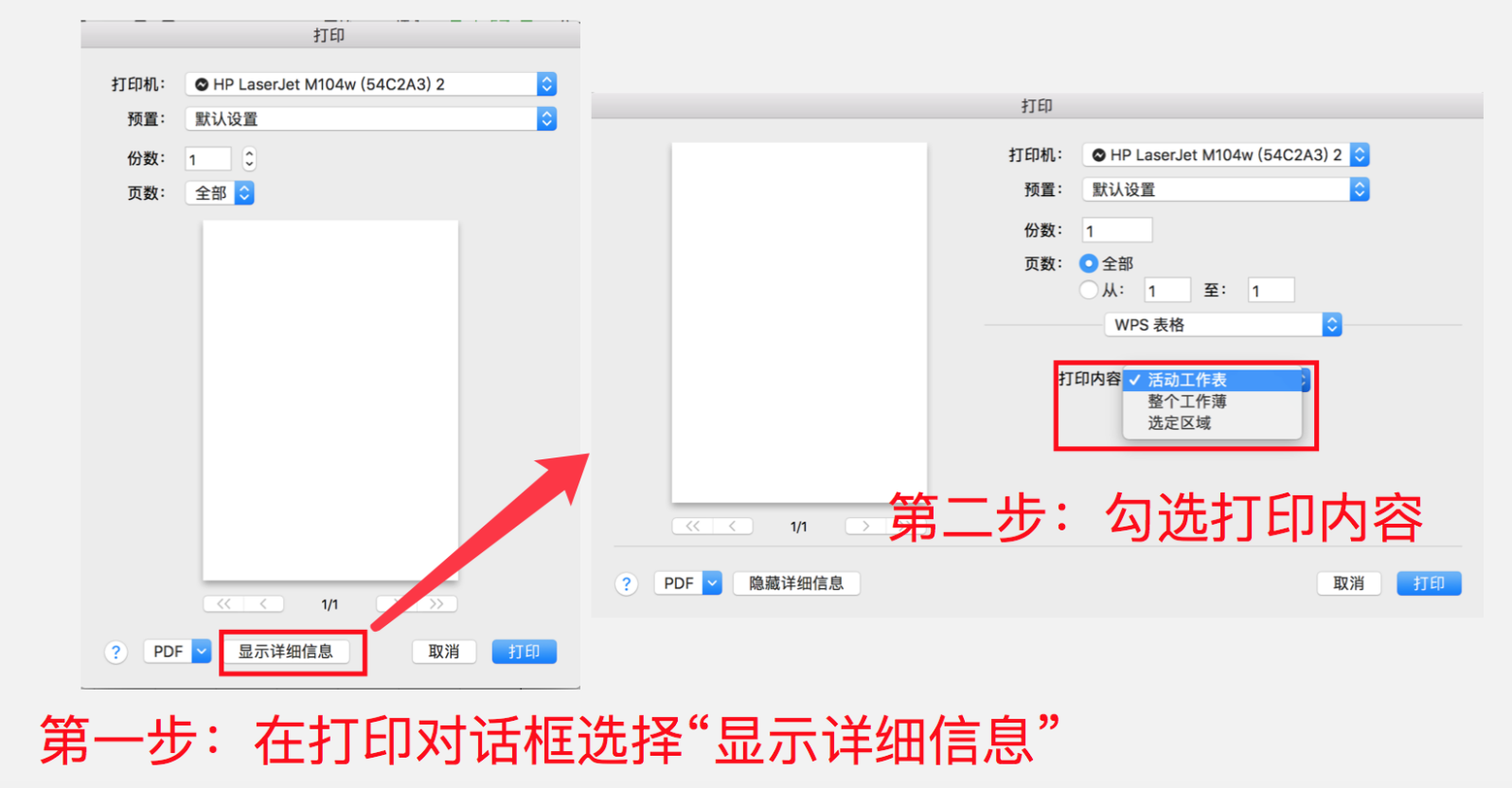Open printer dropdown in detailed print dialog
Viewport: 1512px width, 788px height.
click(1226, 154)
